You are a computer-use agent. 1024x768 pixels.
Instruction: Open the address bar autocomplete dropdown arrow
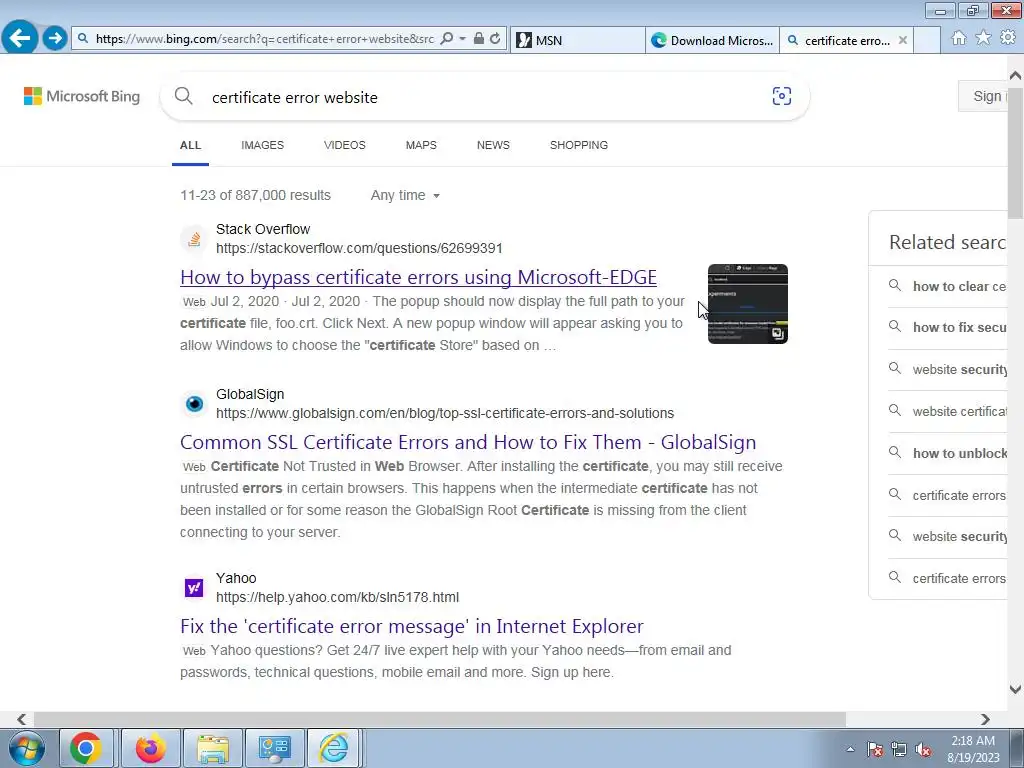click(462, 39)
